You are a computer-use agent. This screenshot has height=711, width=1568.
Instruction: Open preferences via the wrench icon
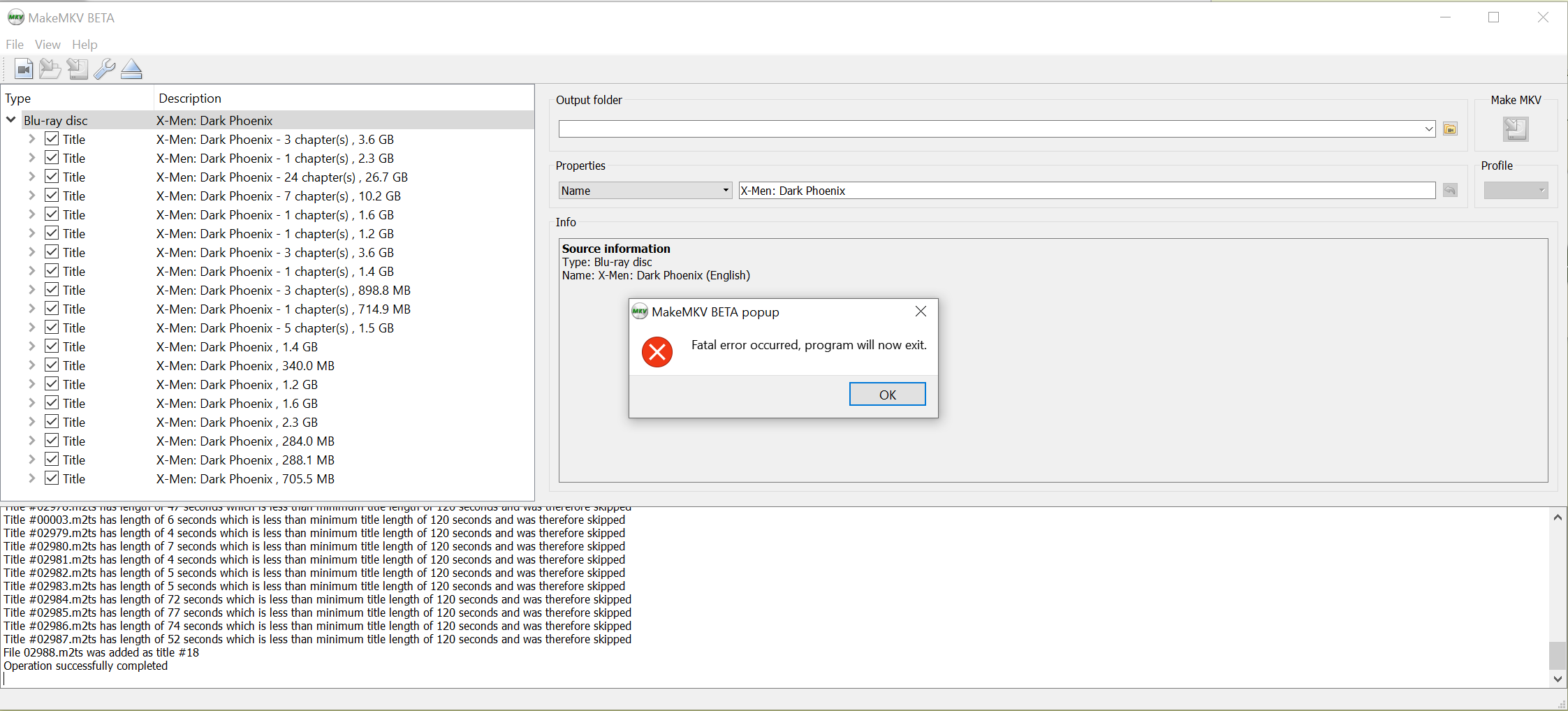(104, 69)
